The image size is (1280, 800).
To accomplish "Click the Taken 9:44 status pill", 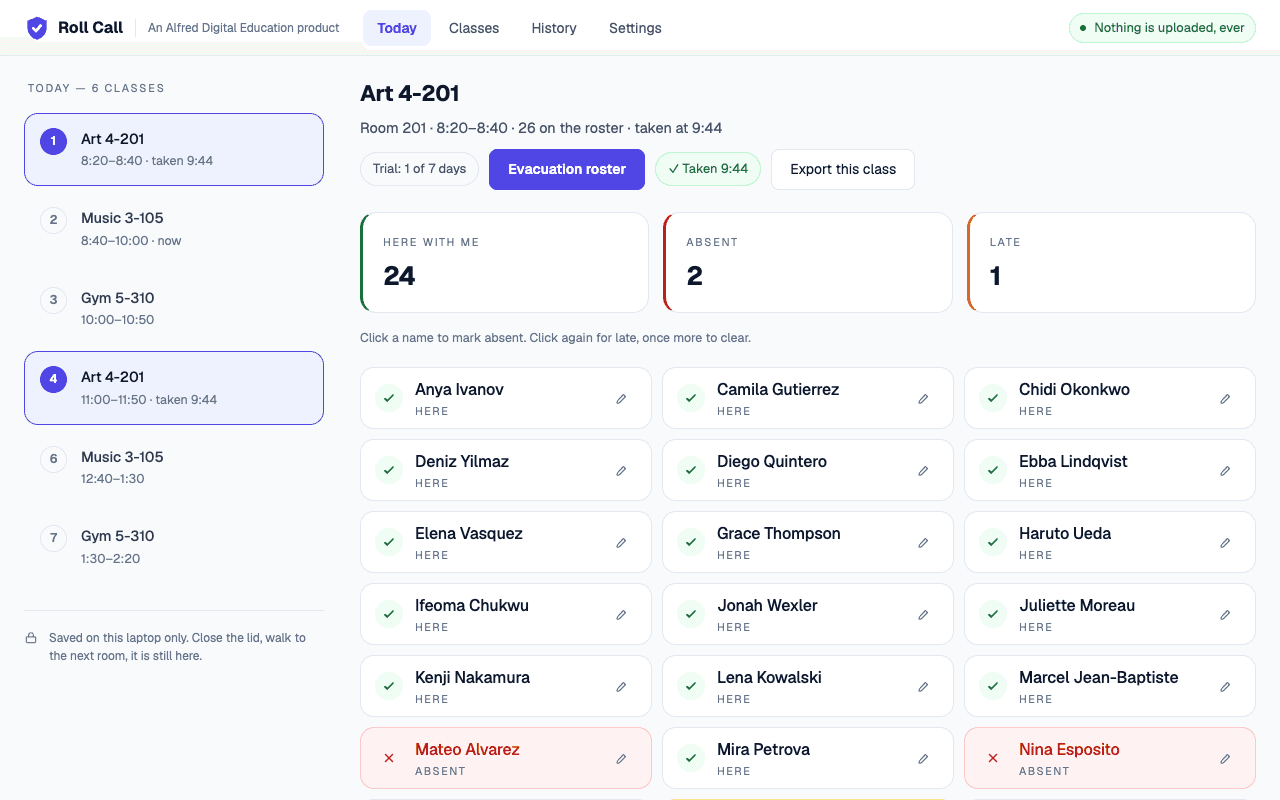I will point(708,169).
